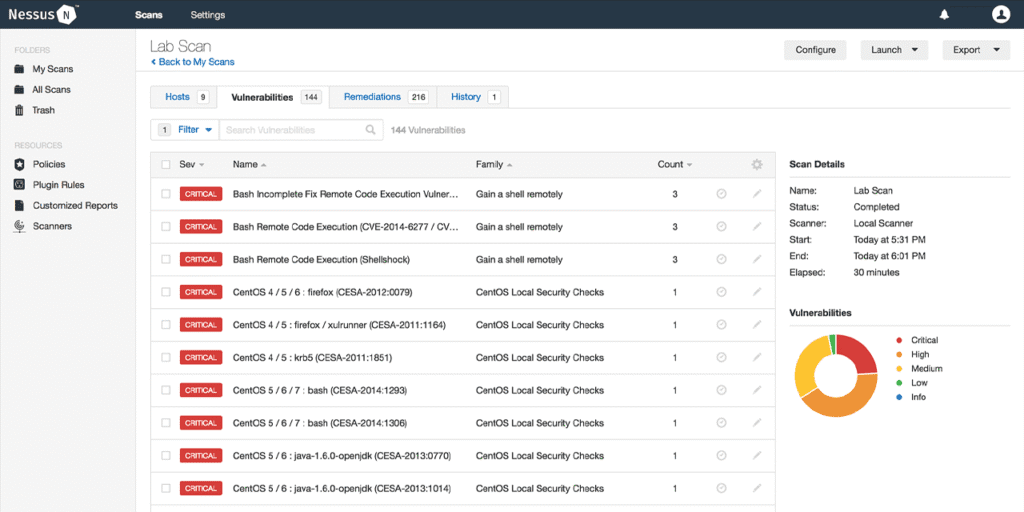Click the vulnerabilities donut chart
The height and width of the screenshot is (512, 1024).
(x=836, y=376)
